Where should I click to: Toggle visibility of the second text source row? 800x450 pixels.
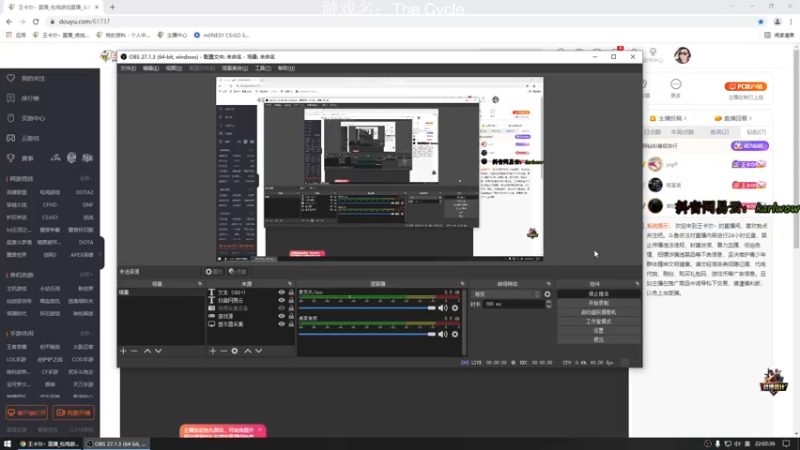coord(282,301)
